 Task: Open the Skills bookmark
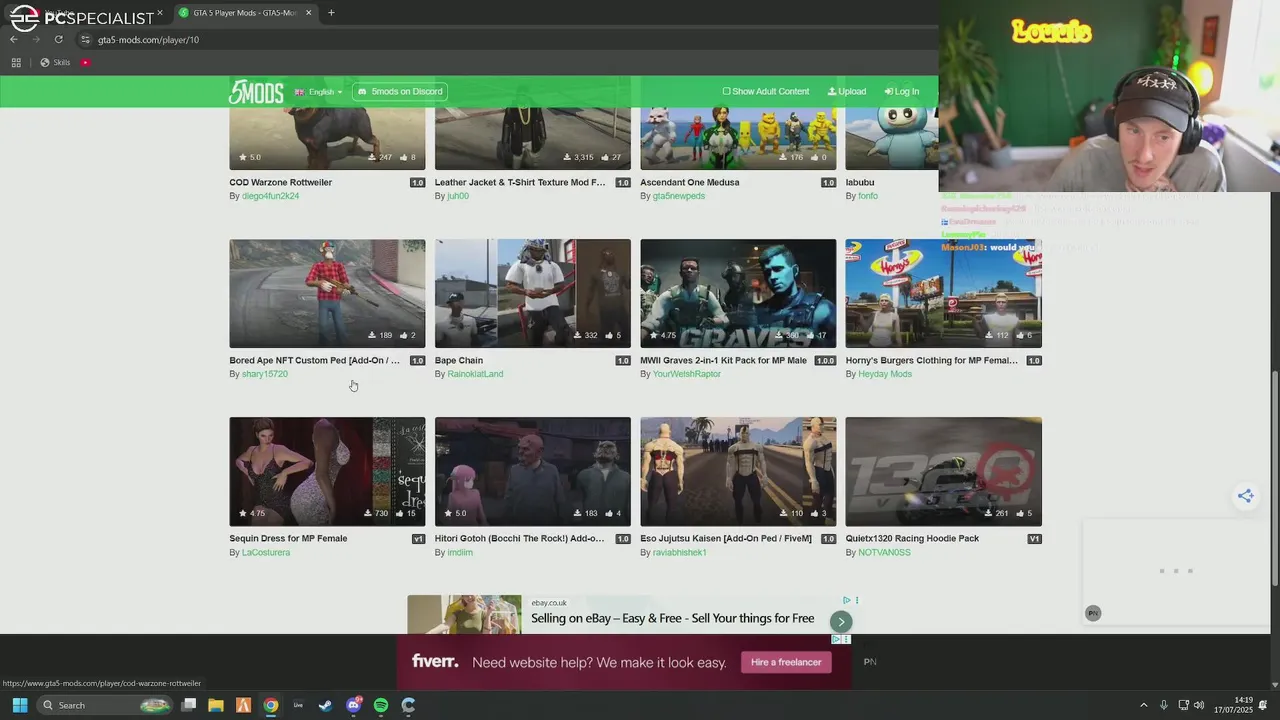coord(55,62)
